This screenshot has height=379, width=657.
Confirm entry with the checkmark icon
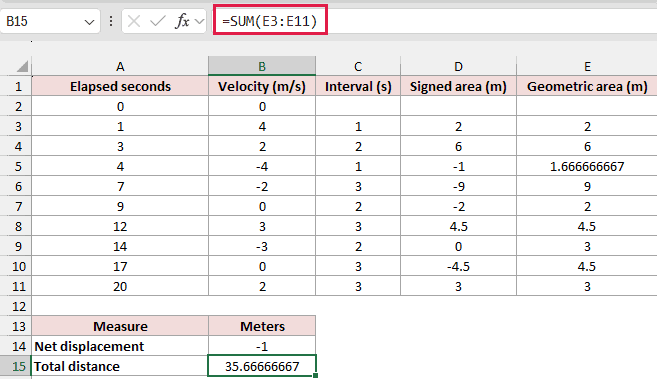[x=158, y=21]
